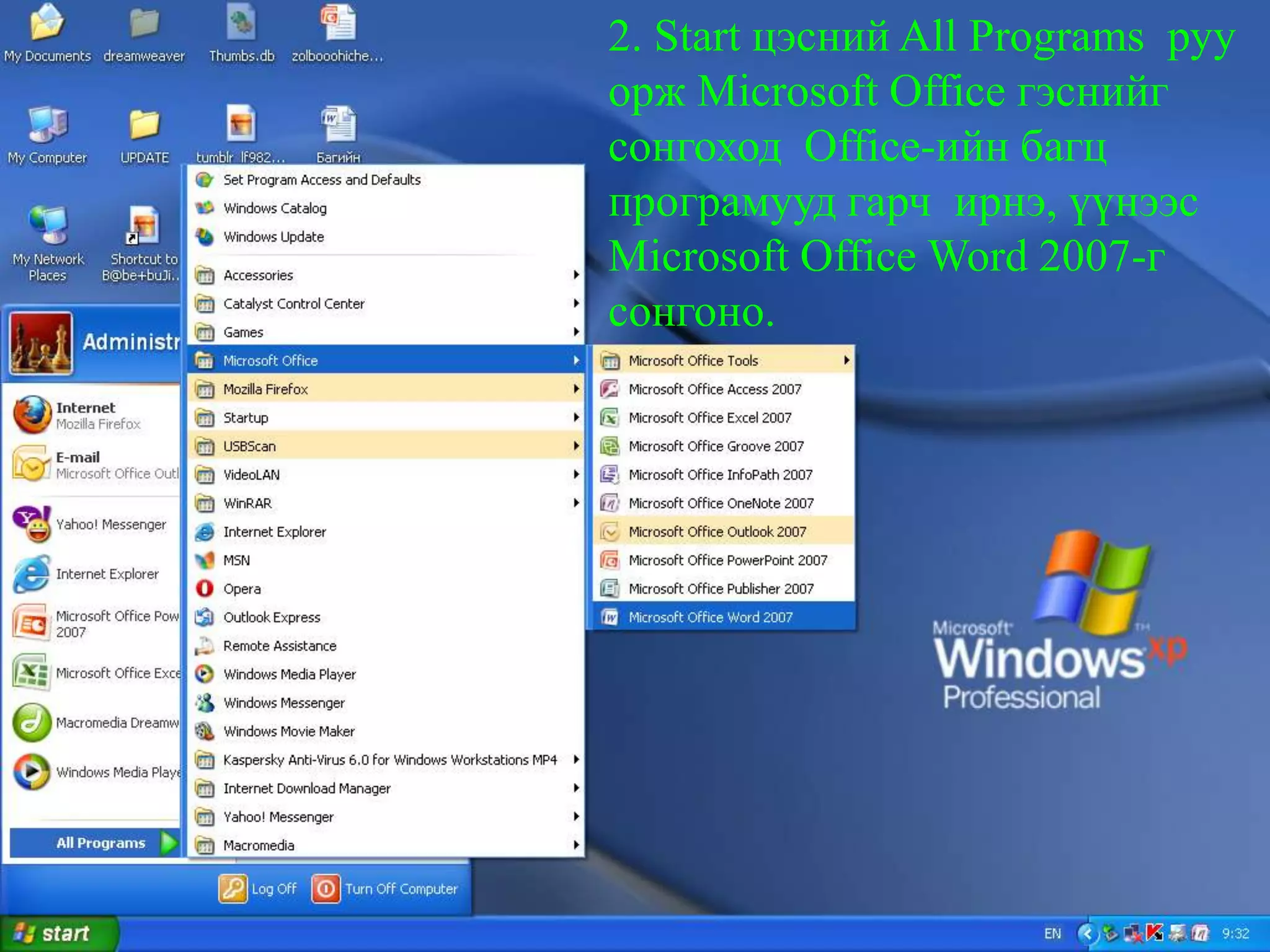Launch Microsoft Office Excel 2007

pos(724,418)
